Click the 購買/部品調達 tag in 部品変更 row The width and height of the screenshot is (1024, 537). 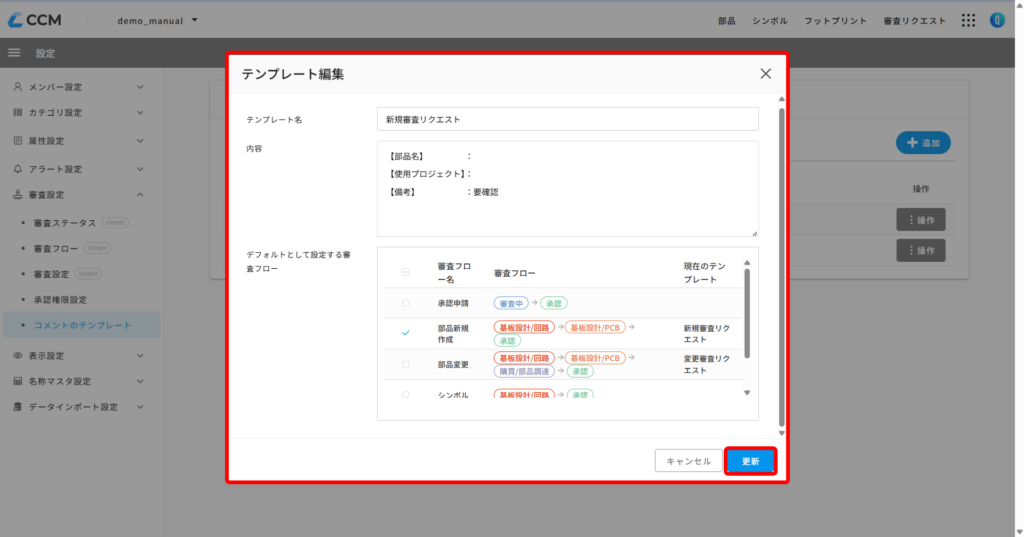[x=524, y=371]
